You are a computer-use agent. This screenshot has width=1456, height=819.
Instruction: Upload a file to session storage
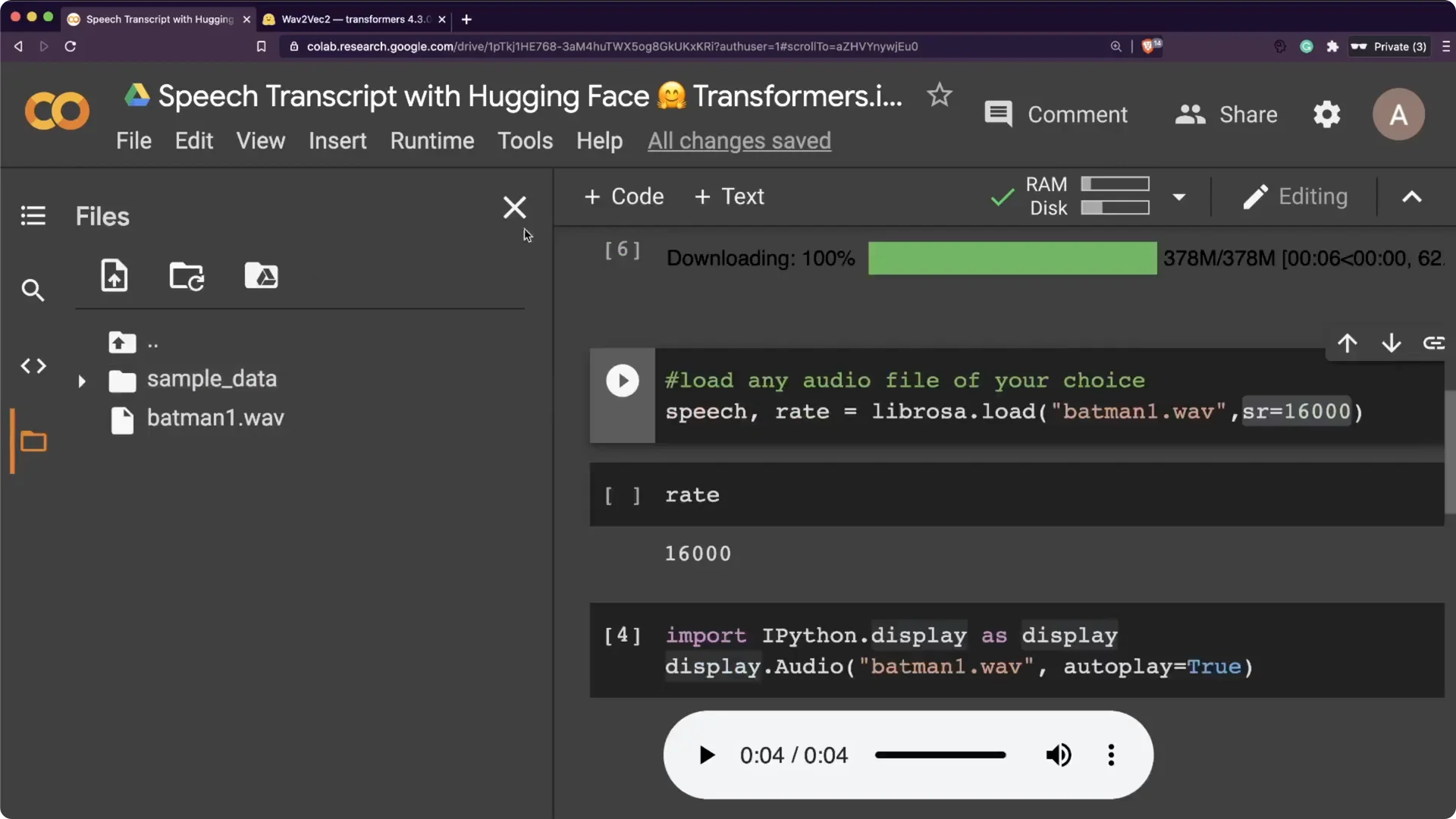[114, 276]
